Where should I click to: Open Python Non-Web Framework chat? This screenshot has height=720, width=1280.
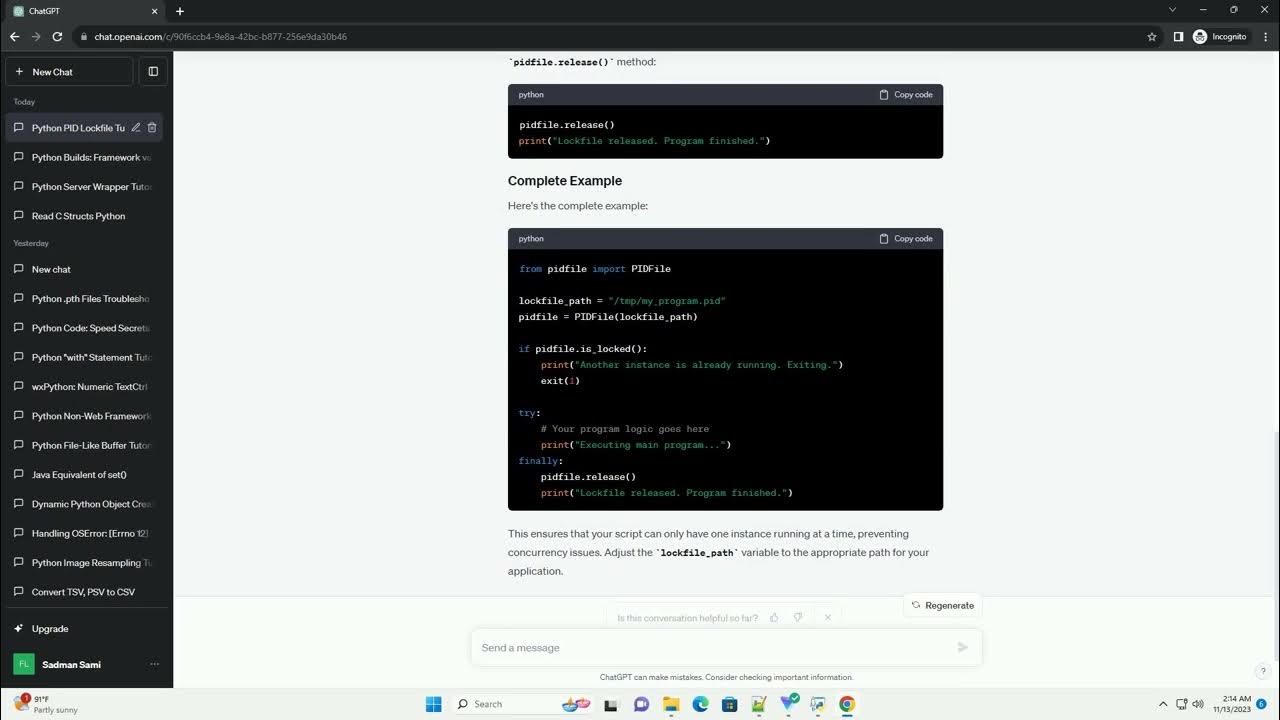pos(84,416)
